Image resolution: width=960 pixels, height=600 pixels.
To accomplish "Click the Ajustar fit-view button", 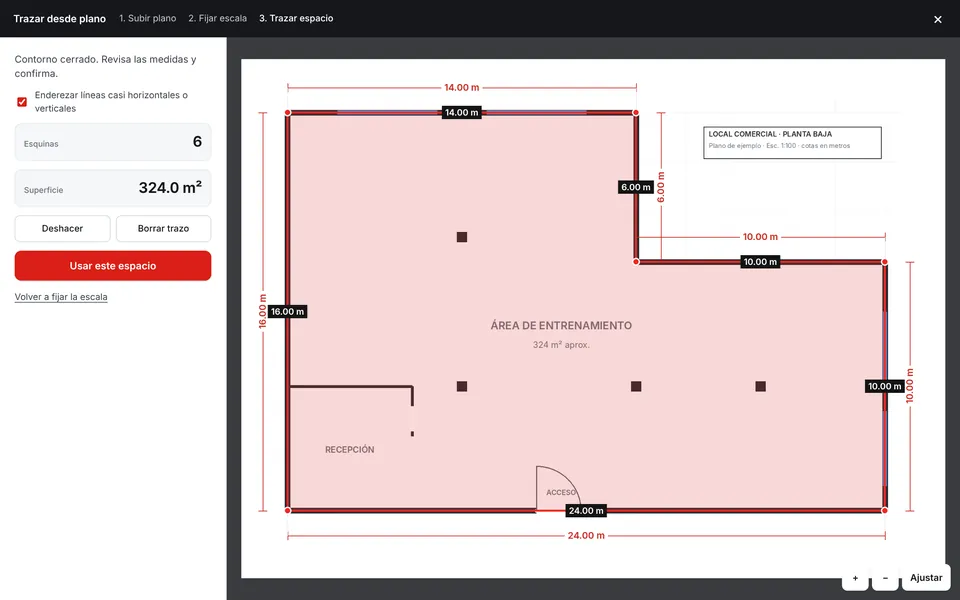I will point(926,577).
